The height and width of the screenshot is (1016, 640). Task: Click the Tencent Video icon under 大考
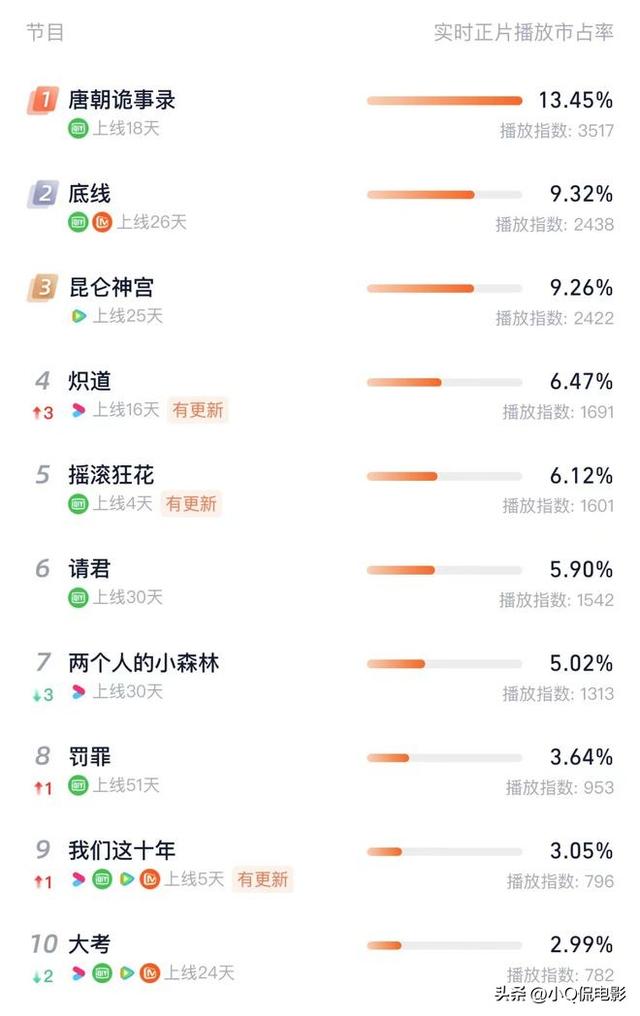(126, 972)
